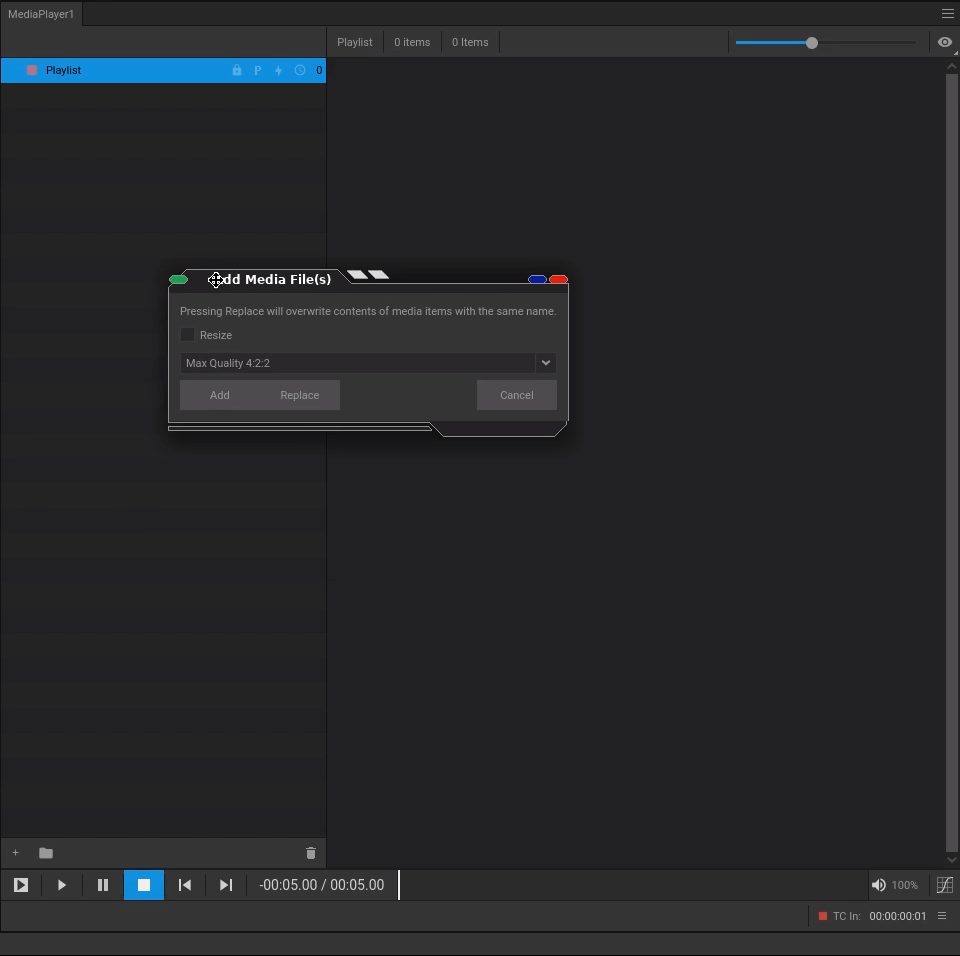
Task: Toggle the P icon on Playlist row
Action: (x=258, y=70)
